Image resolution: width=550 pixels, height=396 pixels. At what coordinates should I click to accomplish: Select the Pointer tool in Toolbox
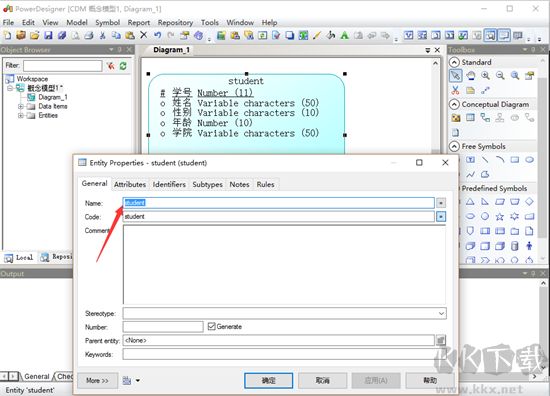[x=455, y=75]
